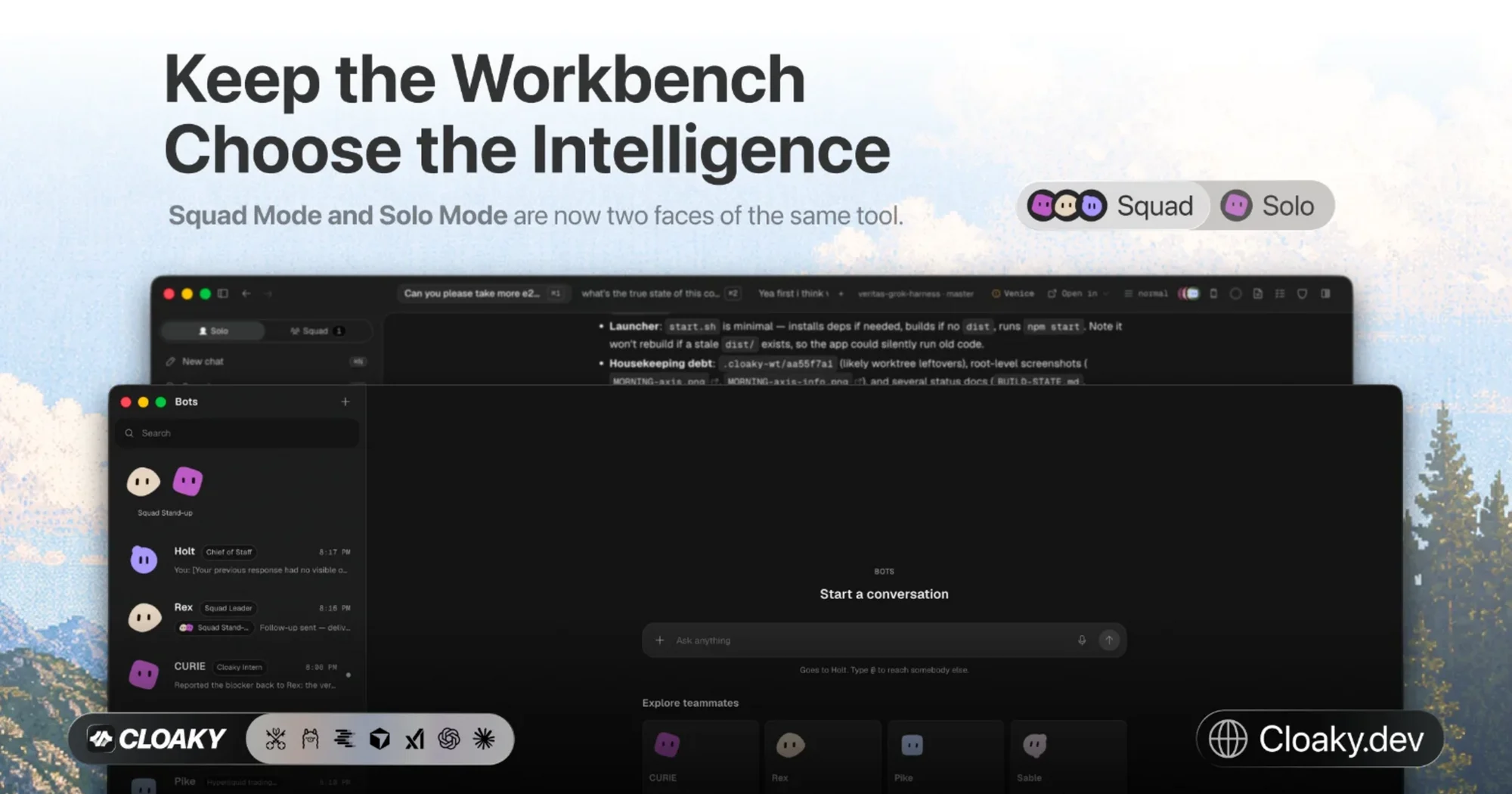Click CURIE's magenta avatar in the chat list
1512x794 pixels.
pos(144,675)
